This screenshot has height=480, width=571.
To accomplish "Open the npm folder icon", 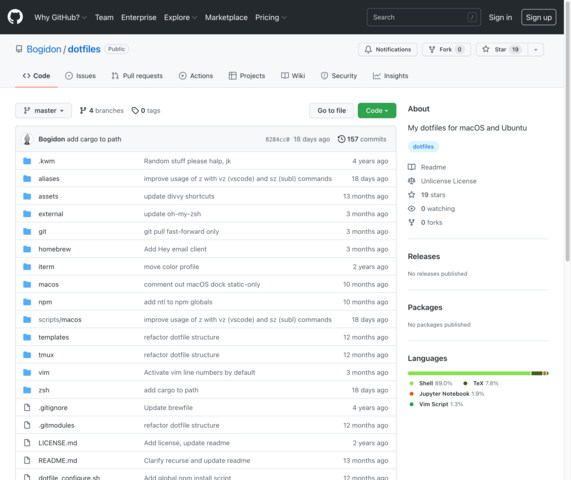I will (27, 302).
